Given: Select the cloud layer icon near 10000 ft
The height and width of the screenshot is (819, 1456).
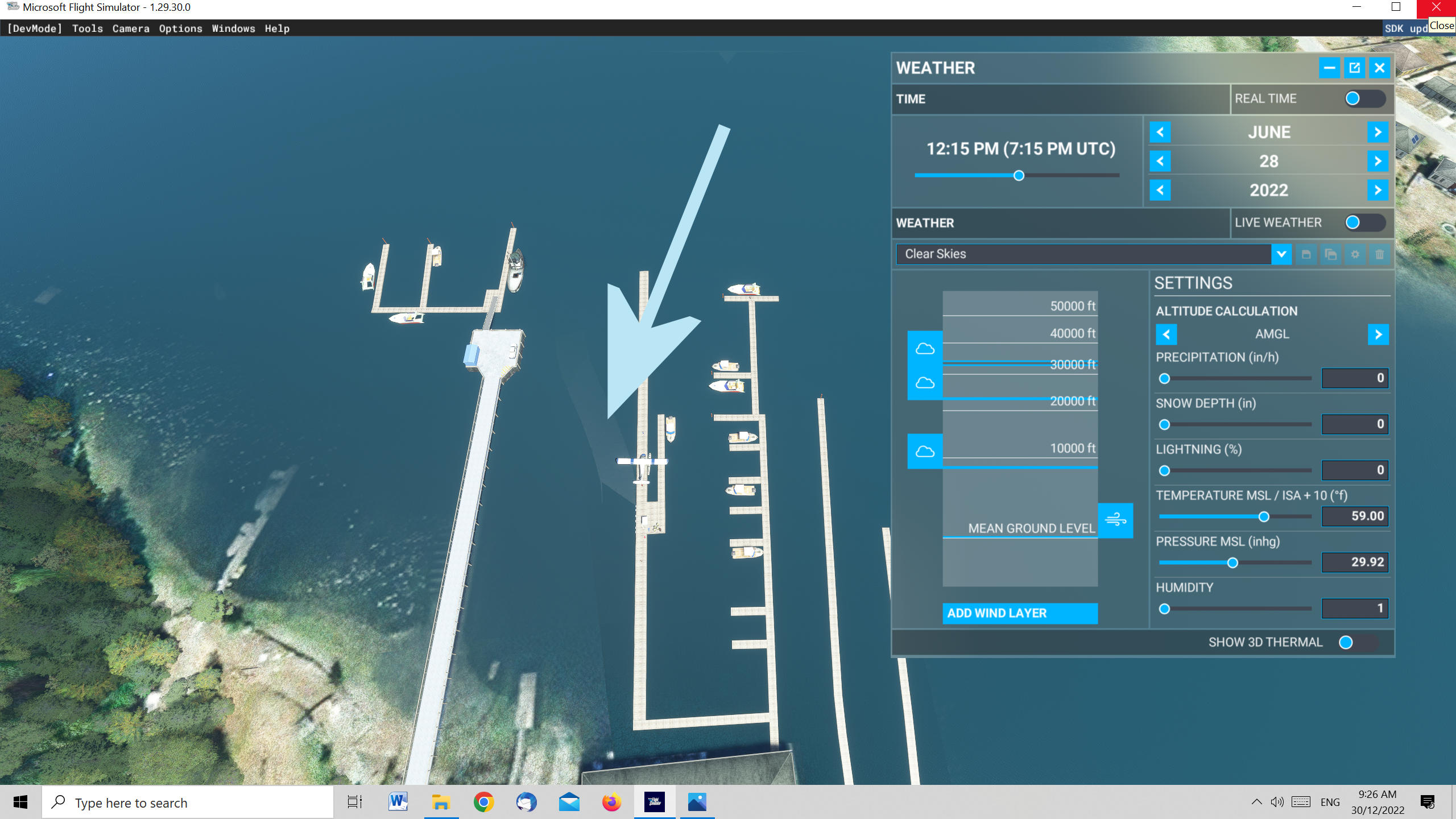Looking at the screenshot, I should click(x=925, y=452).
